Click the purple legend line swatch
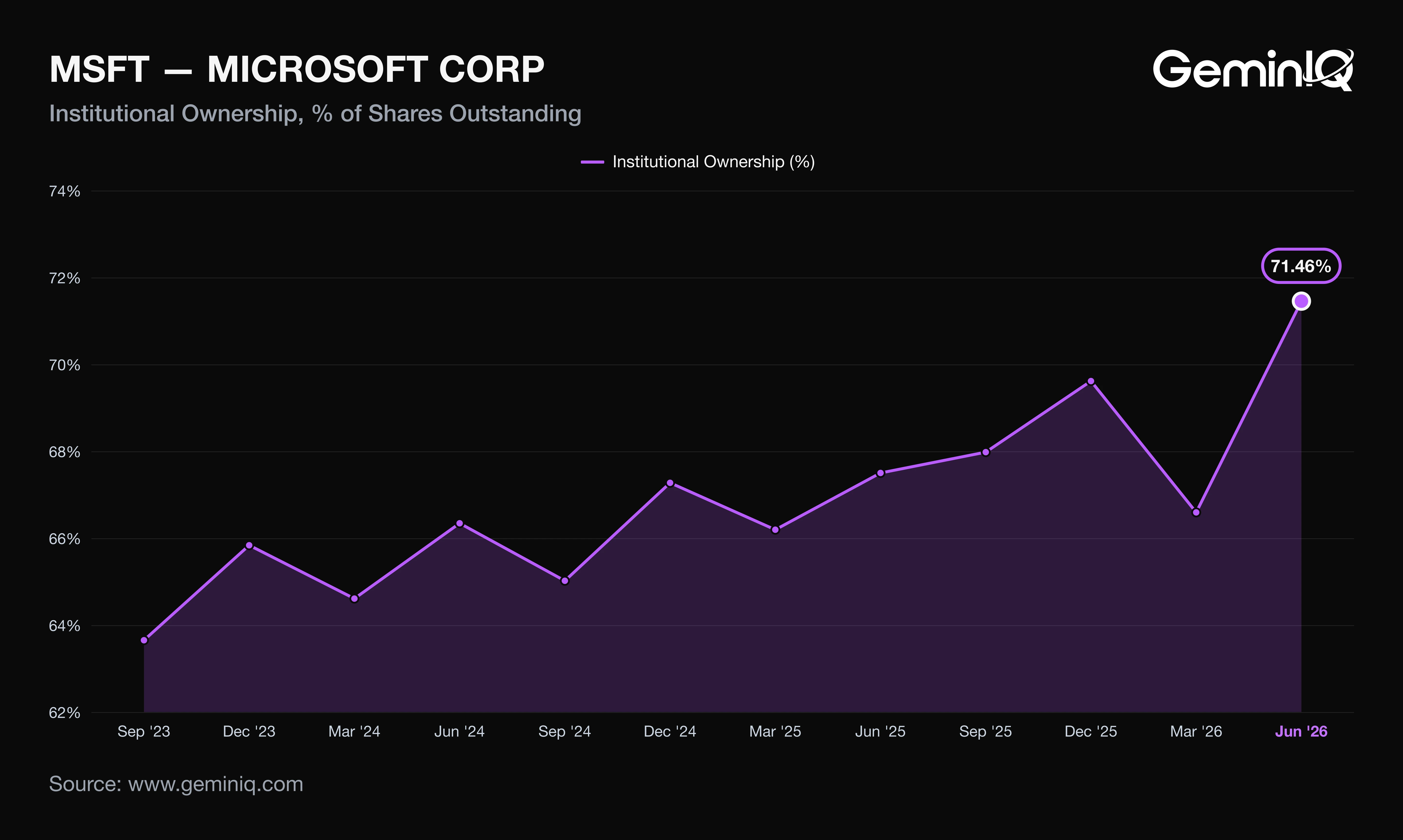Image resolution: width=1403 pixels, height=840 pixels. pos(592,162)
